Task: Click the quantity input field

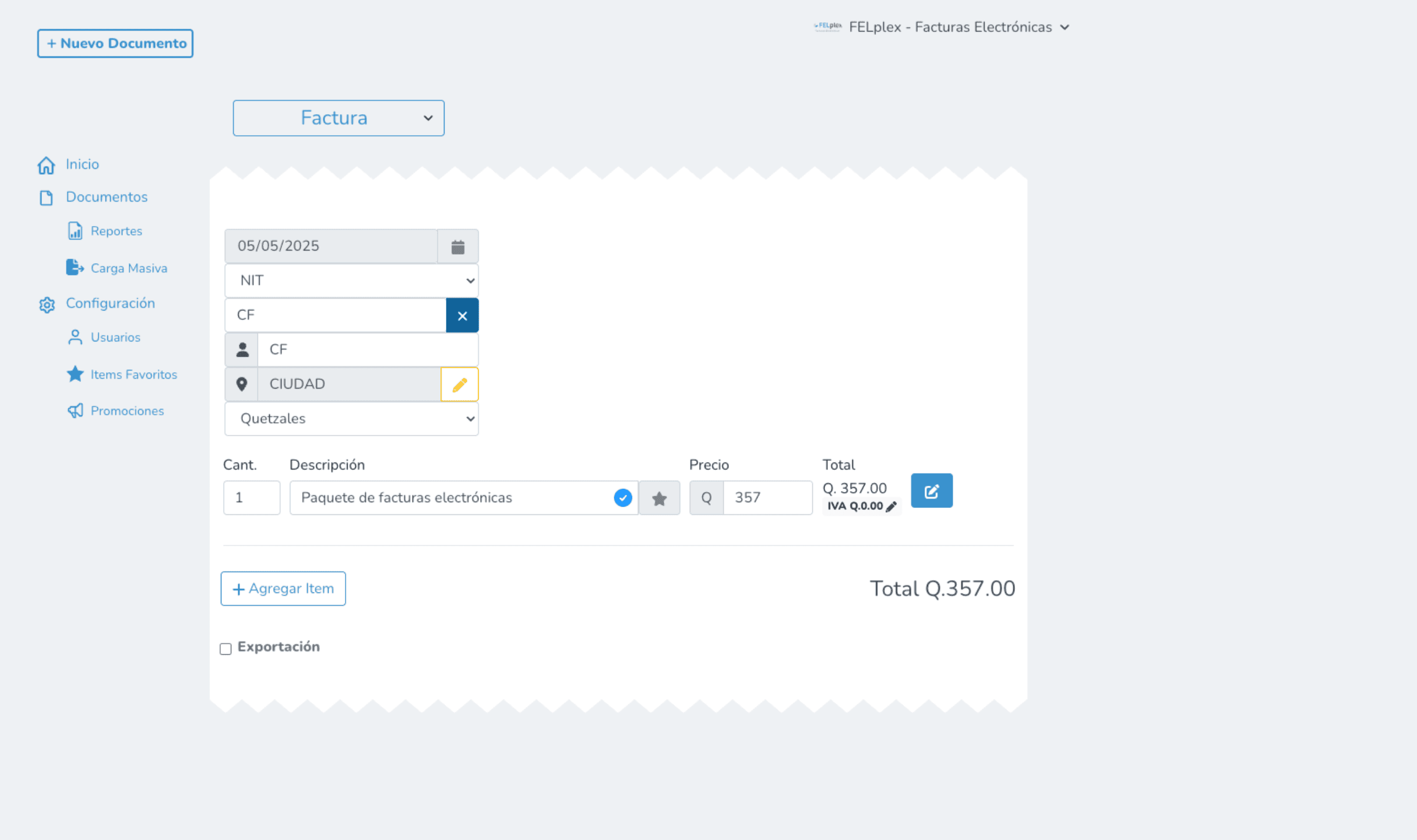Action: 251,498
